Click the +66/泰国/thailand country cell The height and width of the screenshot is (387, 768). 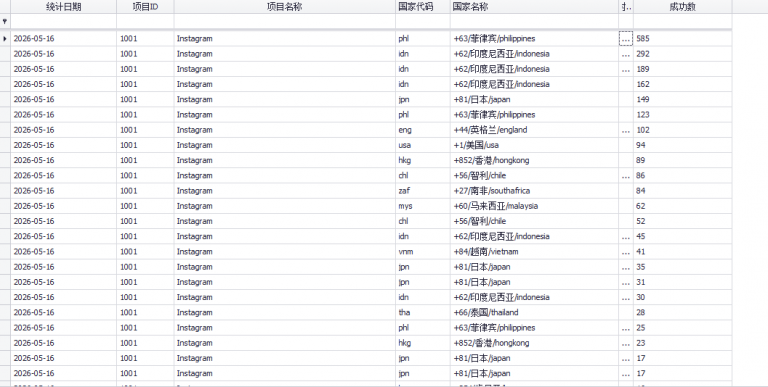[534, 313]
